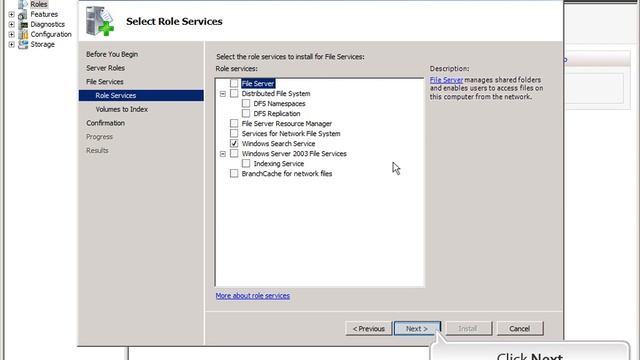Go to the Server Roles step
The height and width of the screenshot is (360, 640).
coord(105,68)
